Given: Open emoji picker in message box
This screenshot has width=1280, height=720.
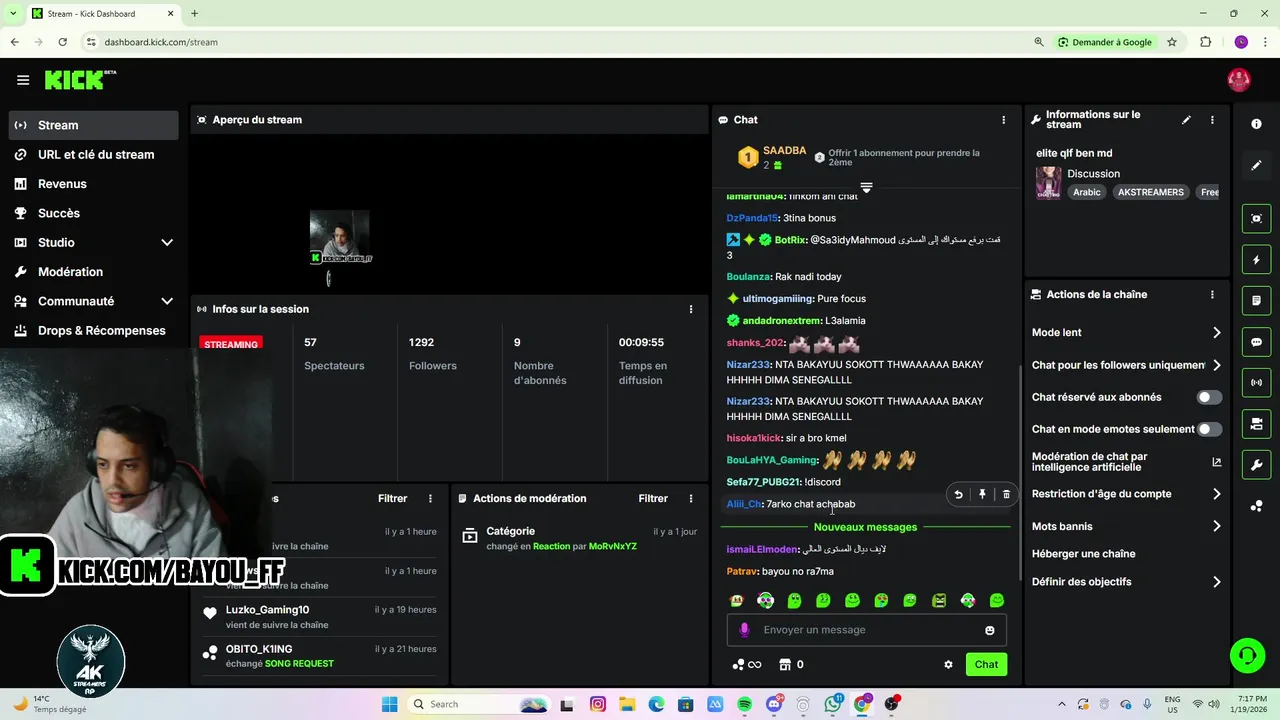Looking at the screenshot, I should coord(990,630).
